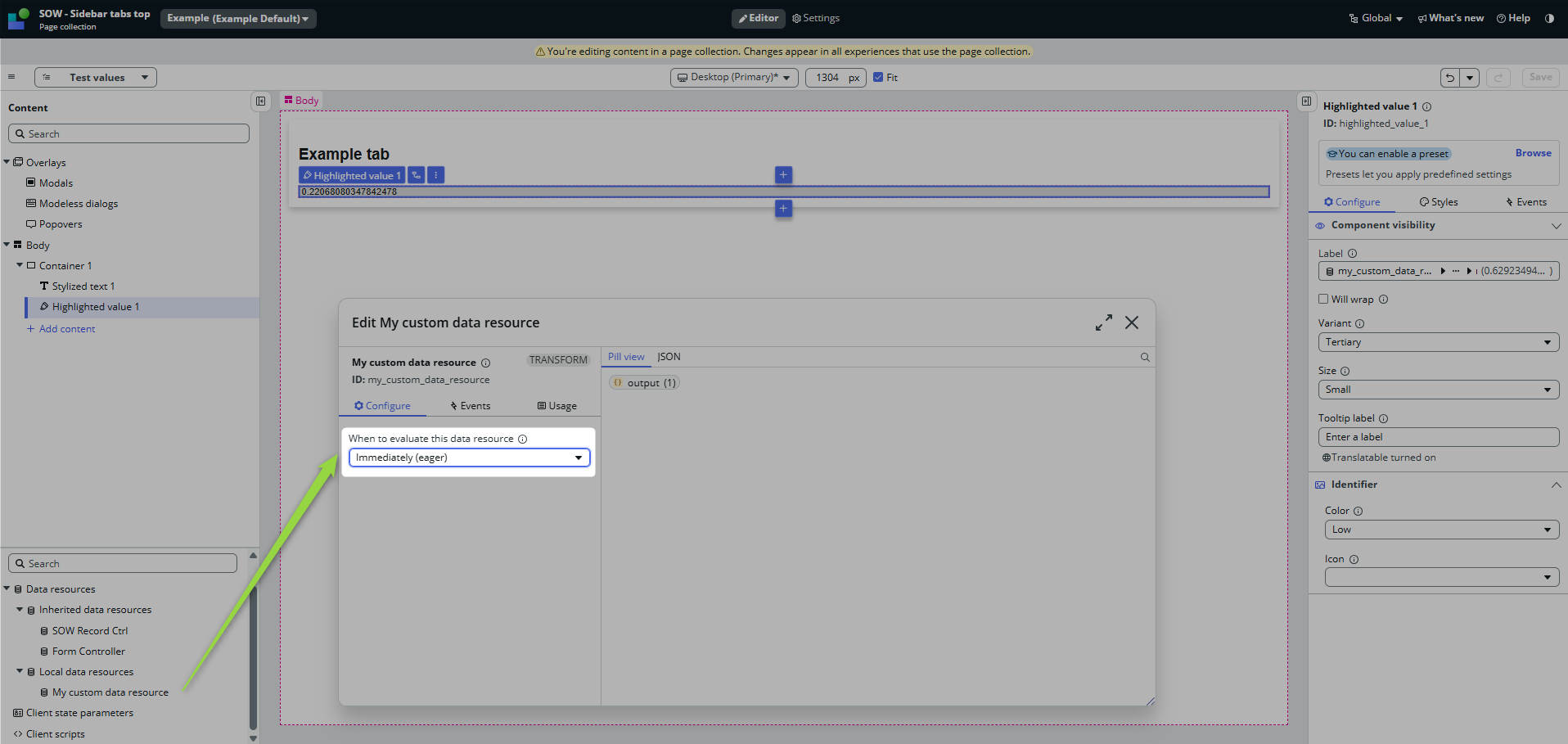The image size is (1568, 744).
Task: Collapse the left content panel icon
Action: point(260,101)
